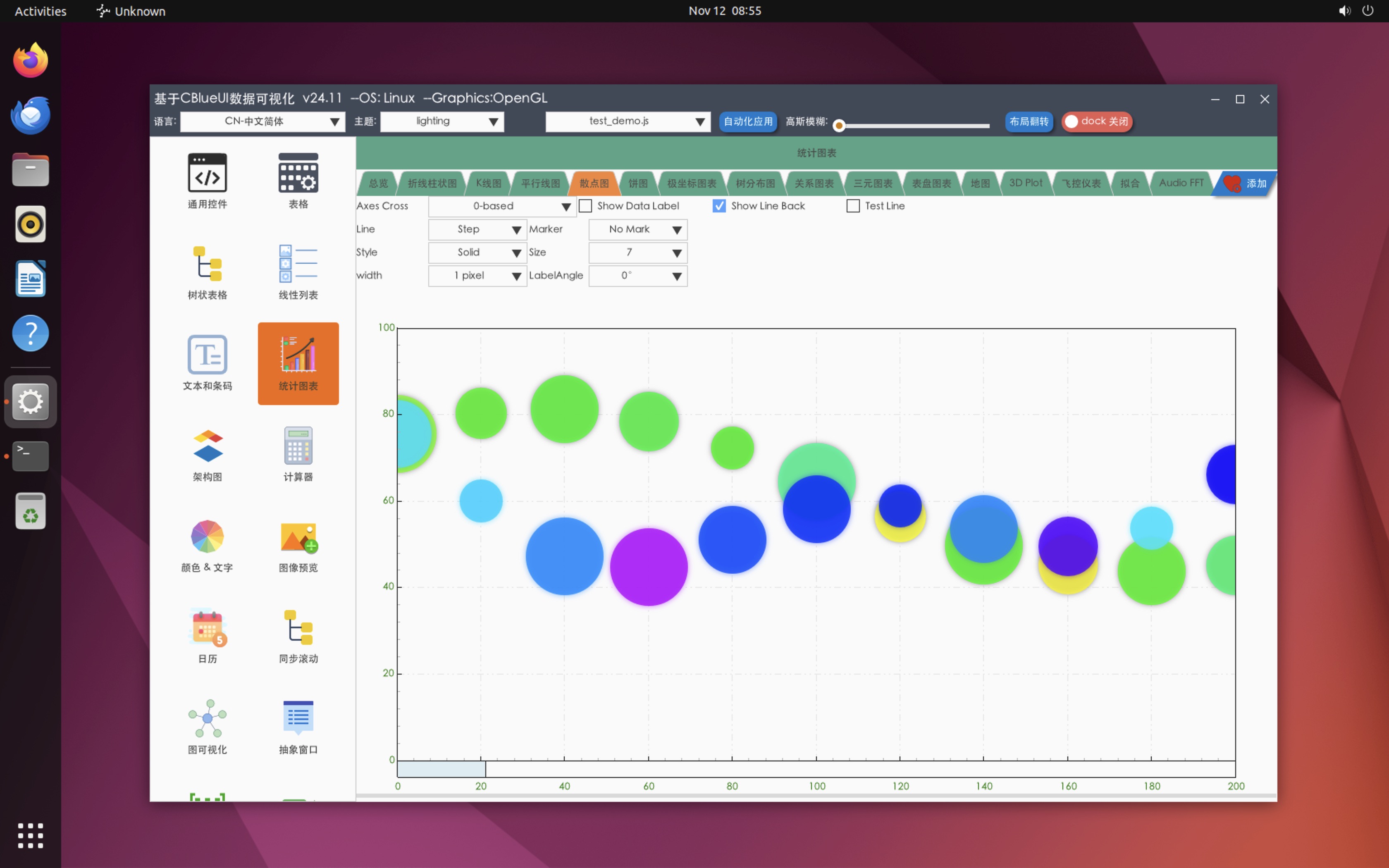Switch to the 3D Plot tab

pos(1025,183)
